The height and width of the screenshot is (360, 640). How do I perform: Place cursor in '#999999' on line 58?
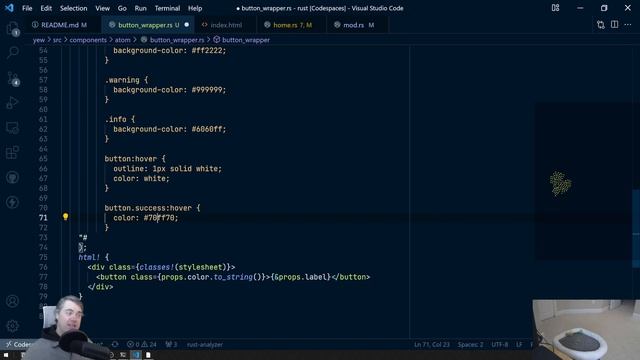[x=207, y=90]
